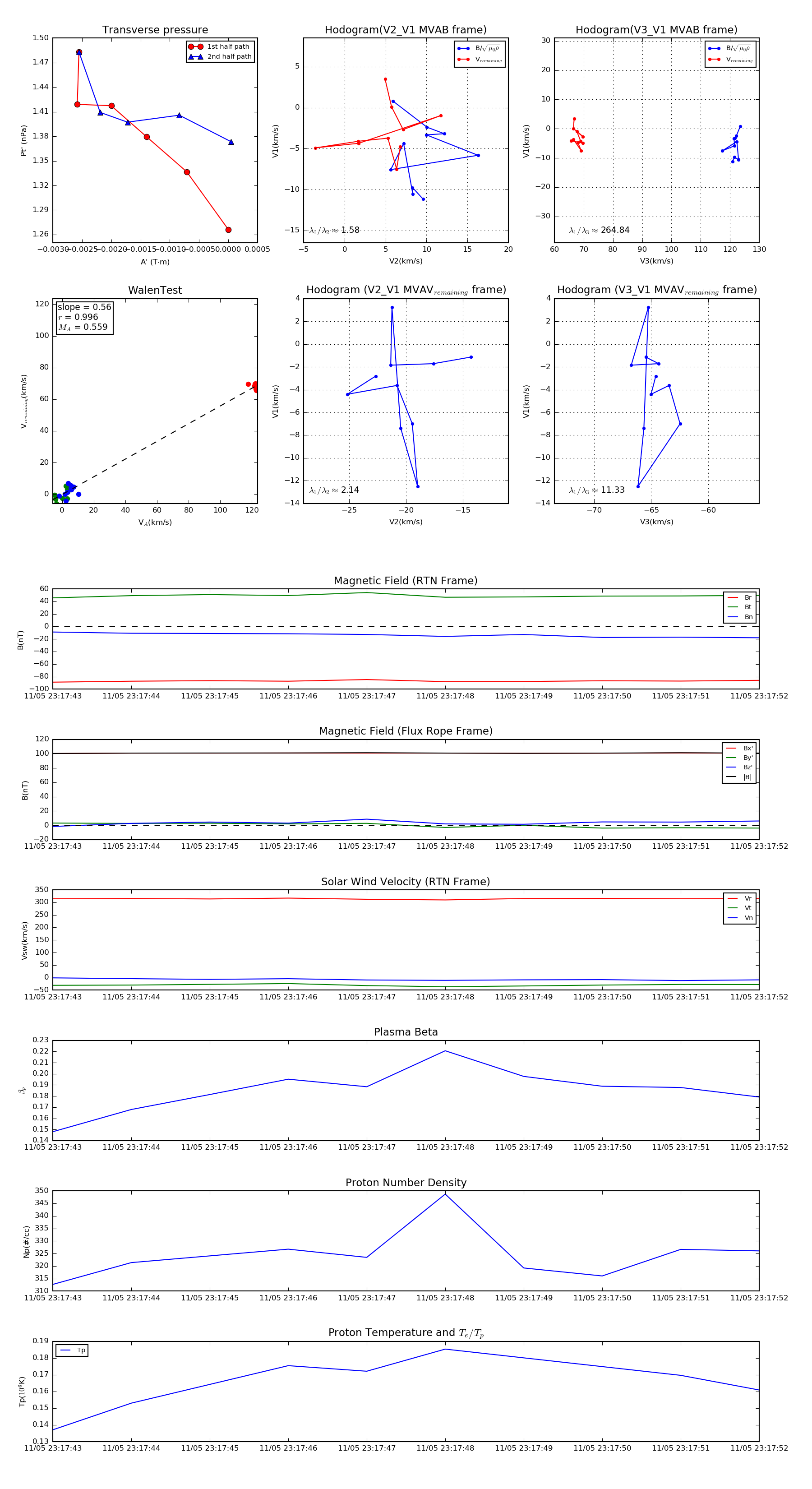Image resolution: width=812 pixels, height=1489 pixels.
Task: Click the rightmost red cluster in WalenTest plot
Action: point(255,387)
